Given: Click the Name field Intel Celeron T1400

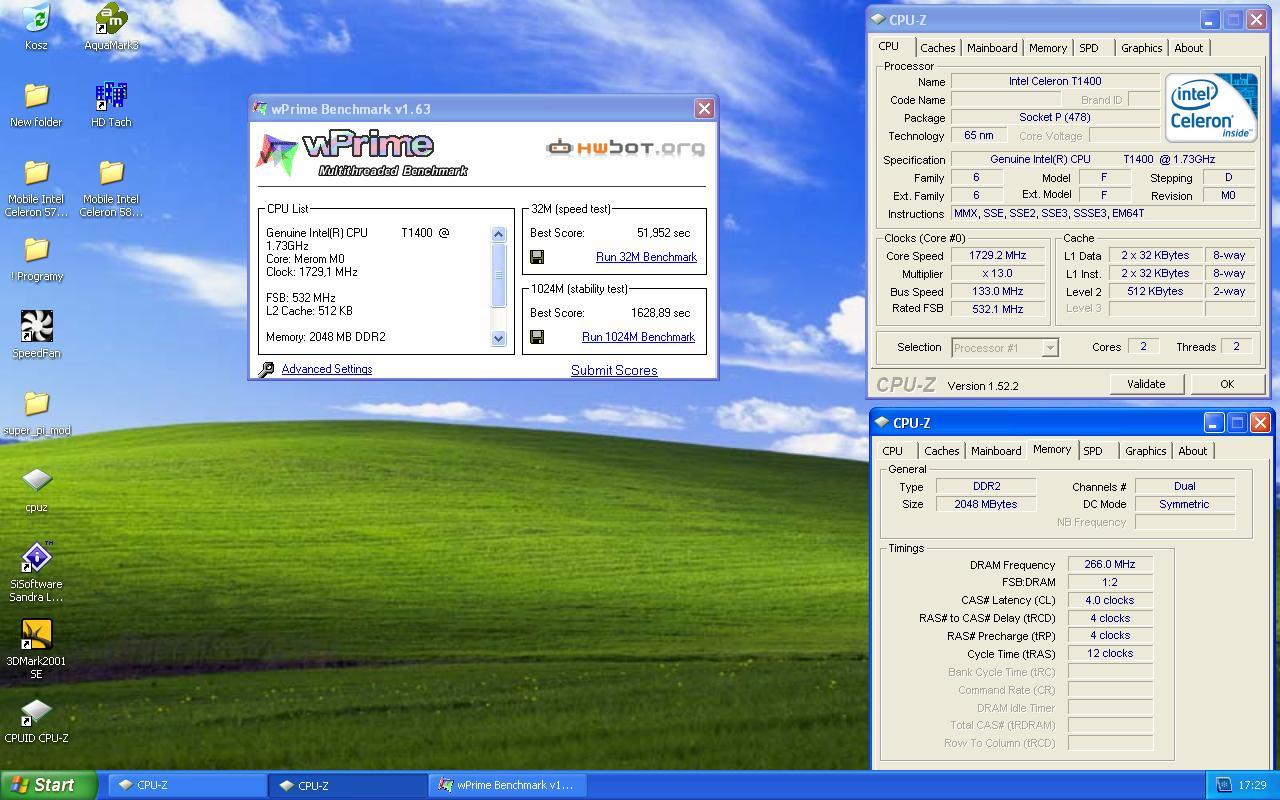Looking at the screenshot, I should 1055,82.
